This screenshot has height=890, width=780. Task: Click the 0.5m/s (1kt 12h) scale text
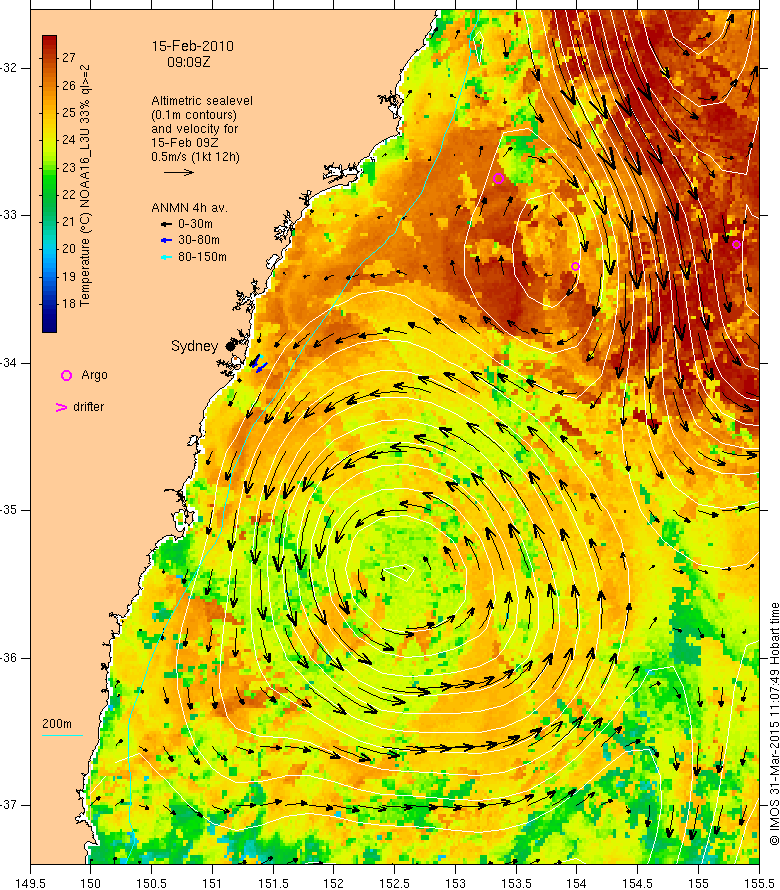point(195,157)
